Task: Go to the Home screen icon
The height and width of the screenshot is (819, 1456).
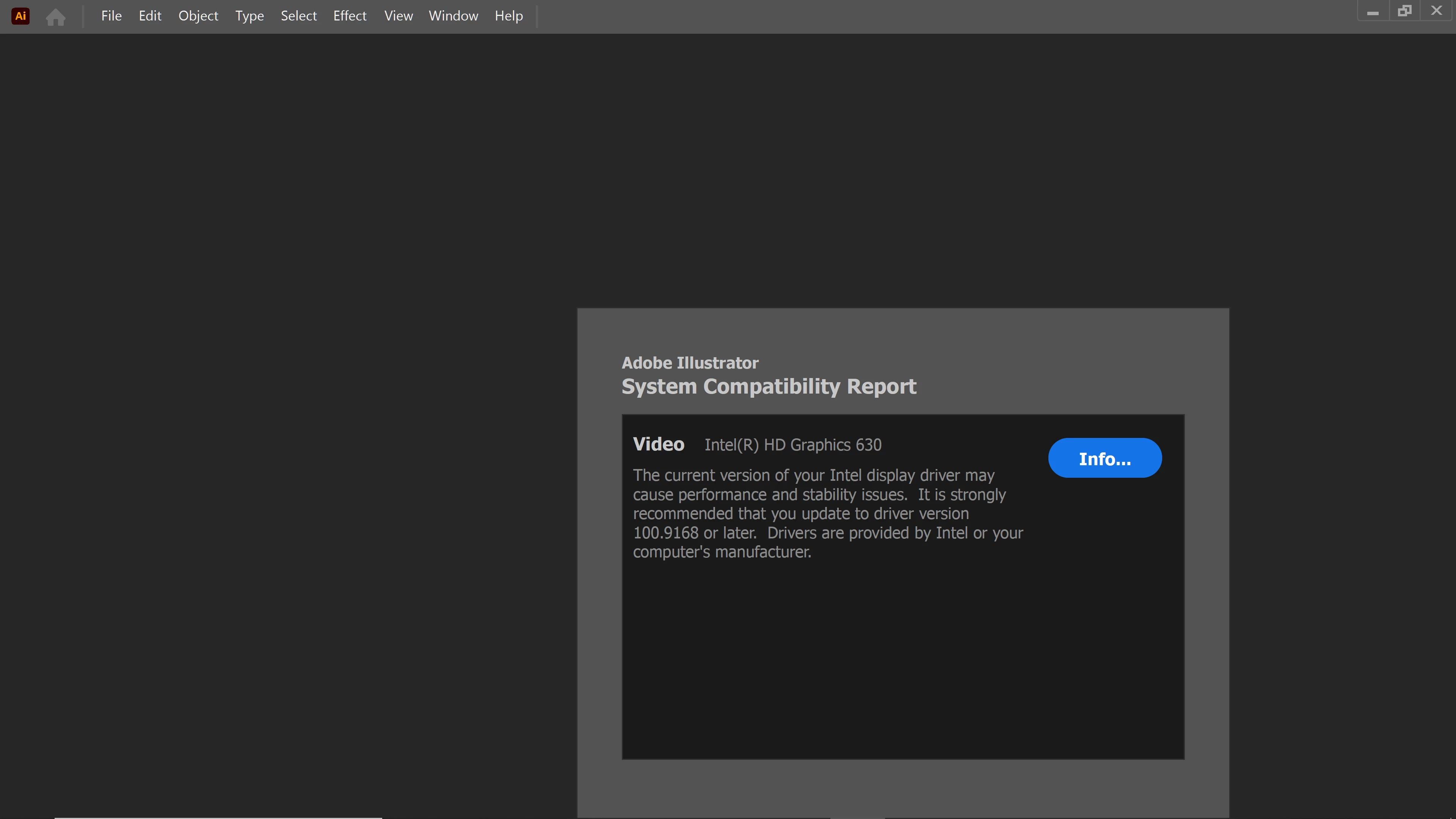Action: point(55,17)
